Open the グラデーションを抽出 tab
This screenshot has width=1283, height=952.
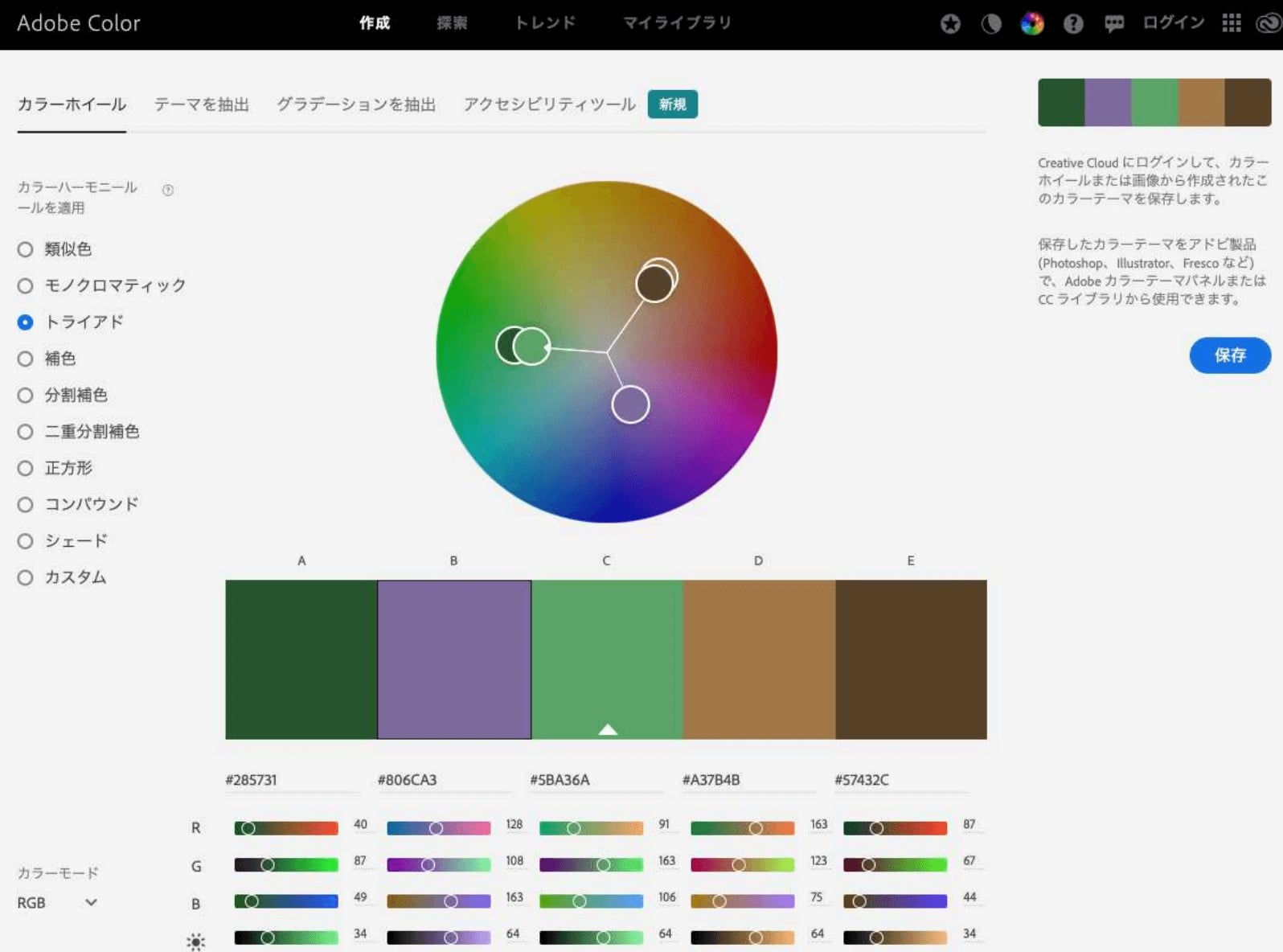pos(356,105)
